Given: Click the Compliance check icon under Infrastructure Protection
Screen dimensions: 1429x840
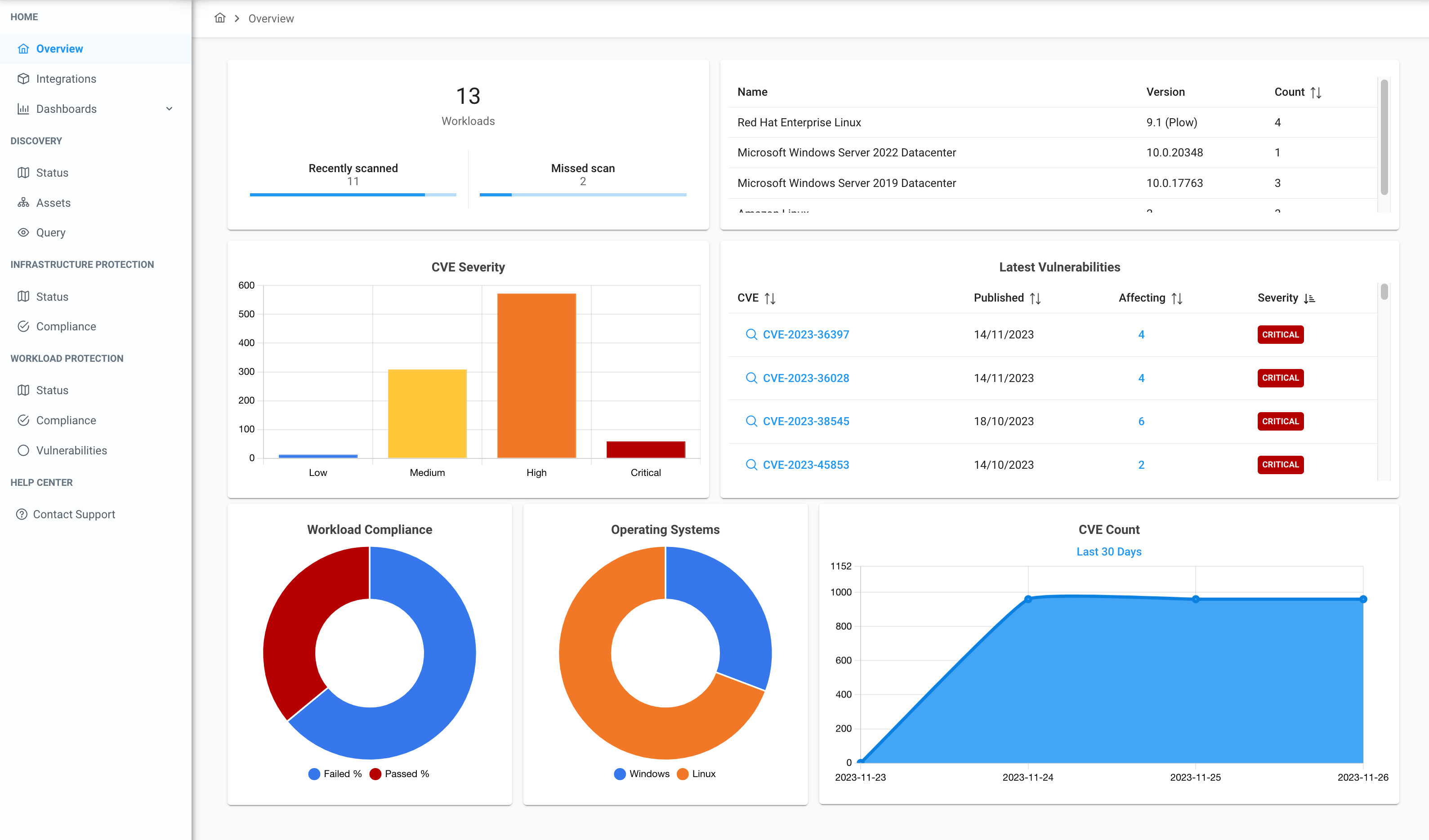Looking at the screenshot, I should (23, 326).
